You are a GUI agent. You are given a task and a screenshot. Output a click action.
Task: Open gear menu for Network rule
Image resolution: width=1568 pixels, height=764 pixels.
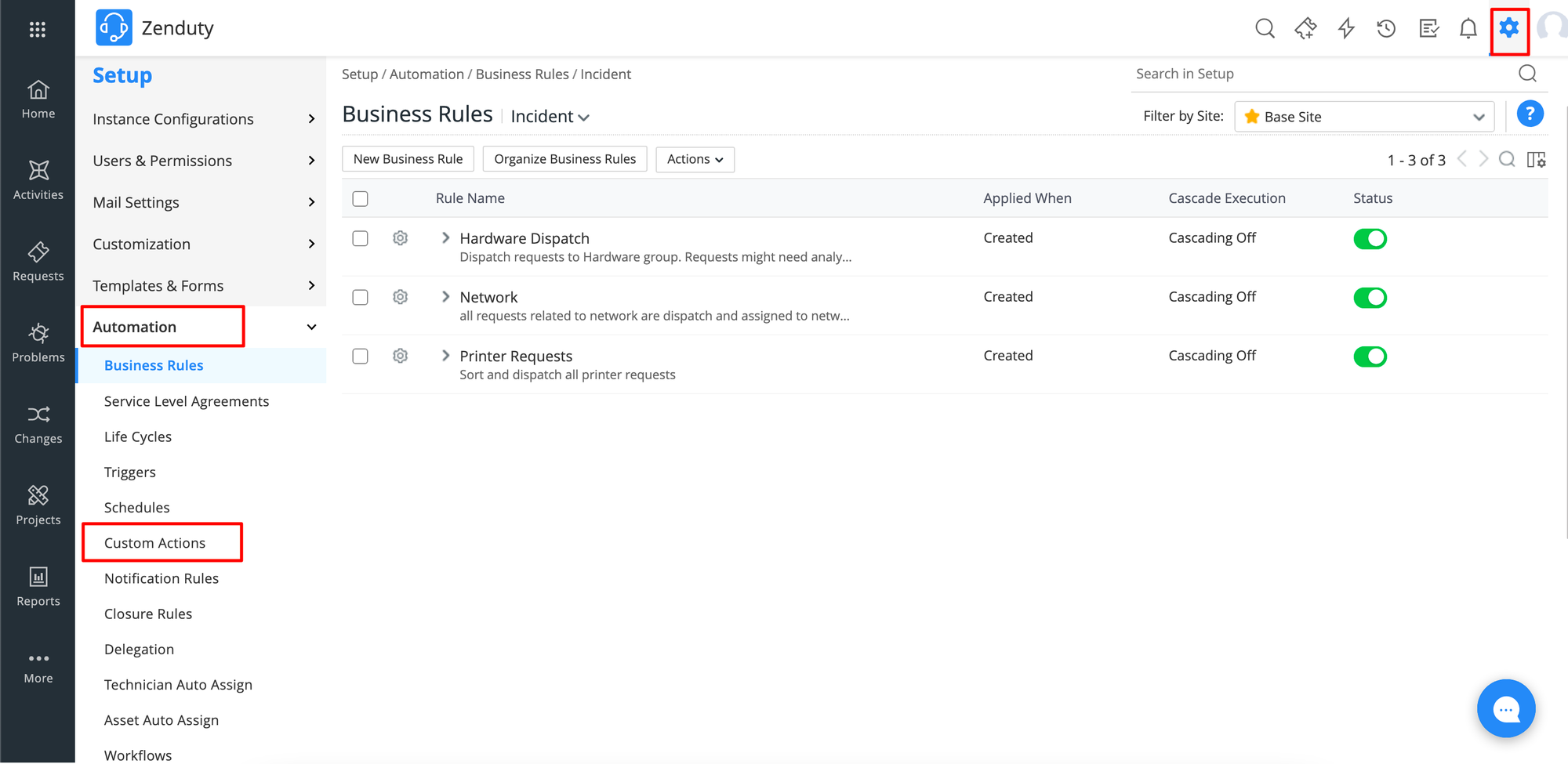click(x=400, y=297)
